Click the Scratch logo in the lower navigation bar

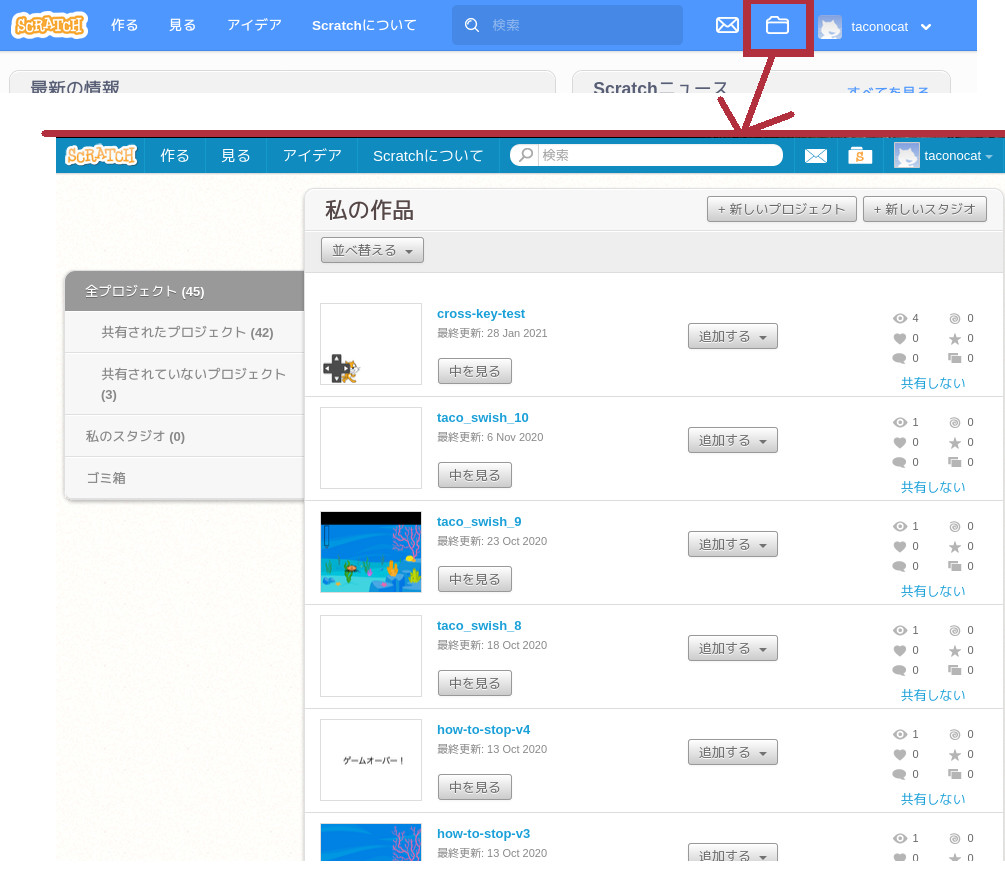[x=101, y=155]
